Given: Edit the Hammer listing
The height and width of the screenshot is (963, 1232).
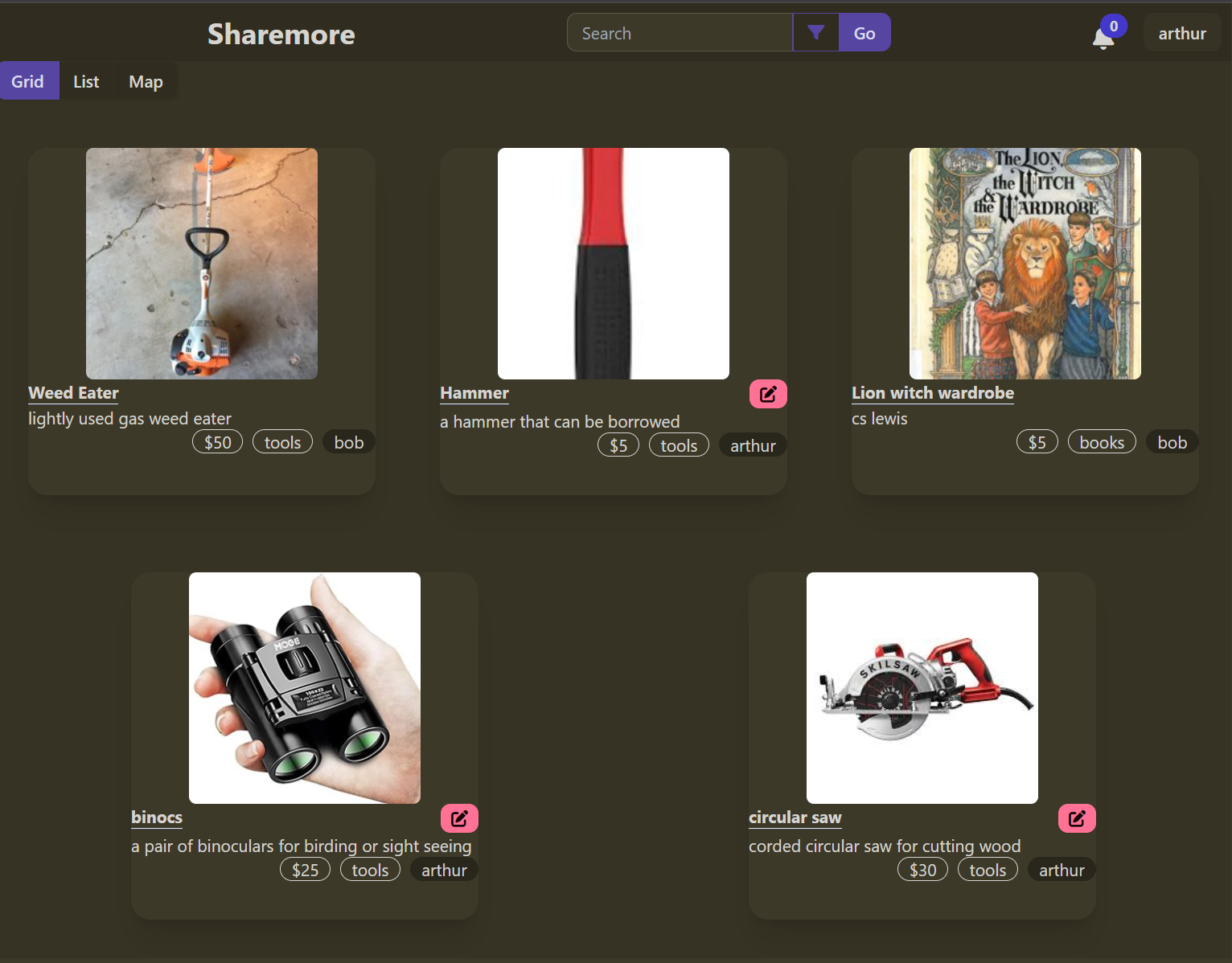Looking at the screenshot, I should click(x=768, y=394).
